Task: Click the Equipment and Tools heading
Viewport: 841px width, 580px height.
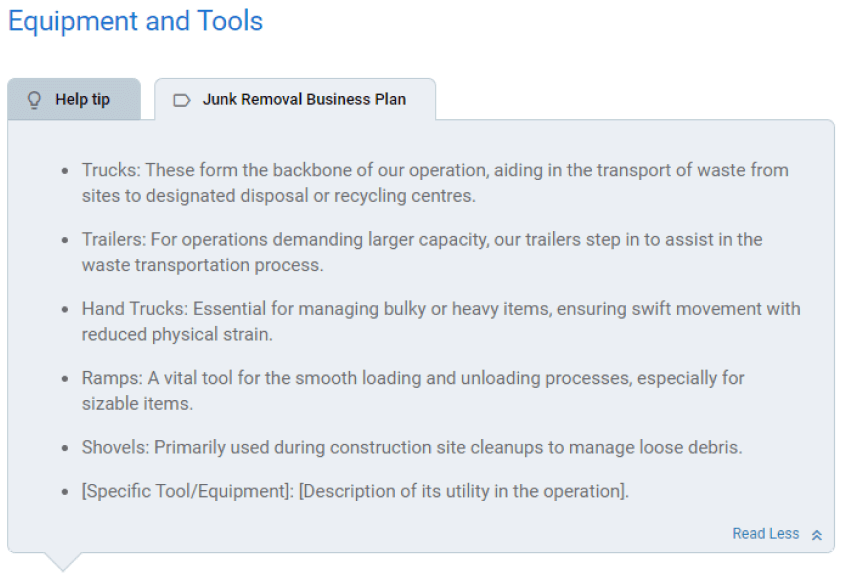Action: pyautogui.click(x=135, y=21)
